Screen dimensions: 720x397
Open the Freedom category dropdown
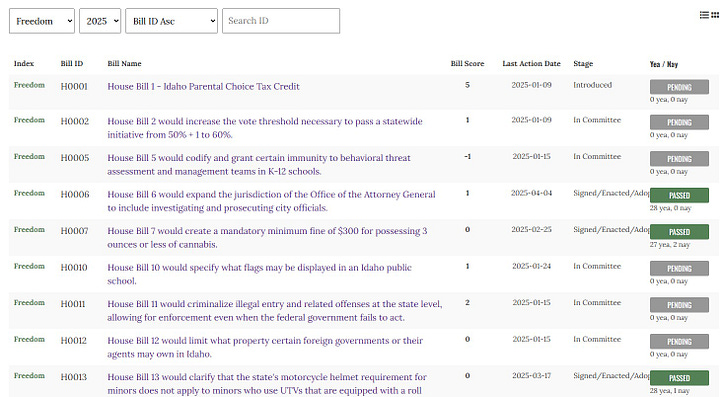click(42, 21)
